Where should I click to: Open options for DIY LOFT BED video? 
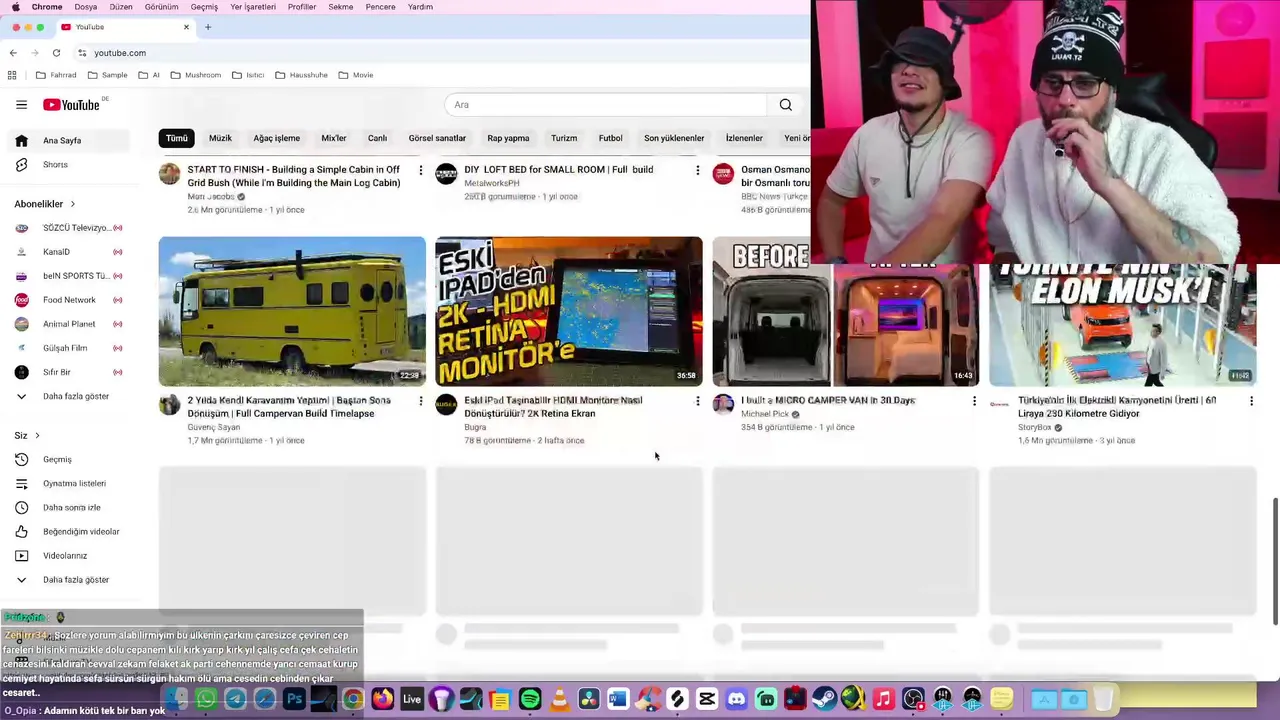(x=697, y=170)
